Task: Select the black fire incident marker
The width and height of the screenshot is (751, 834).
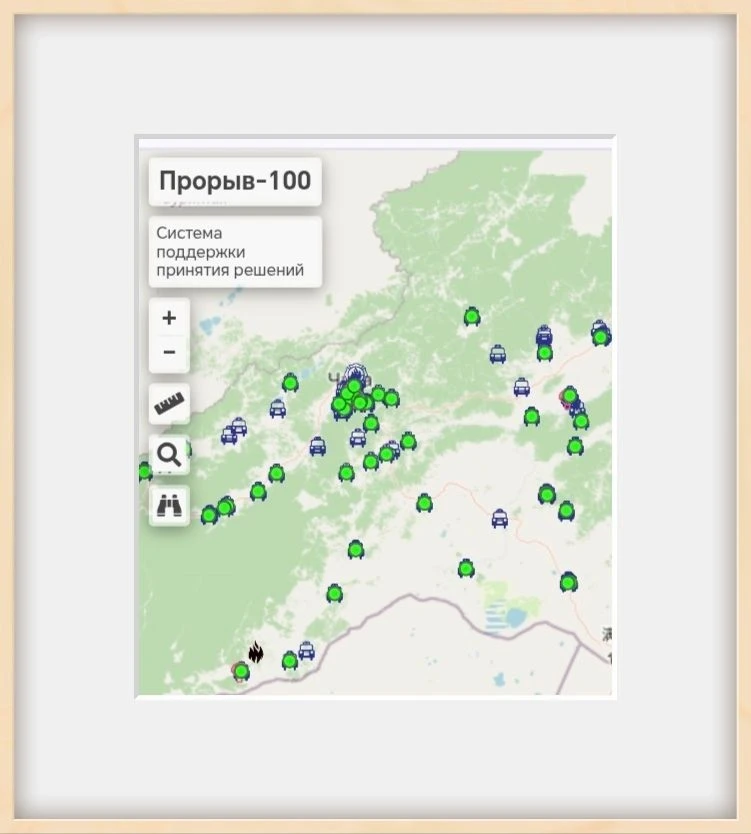Action: tap(256, 652)
